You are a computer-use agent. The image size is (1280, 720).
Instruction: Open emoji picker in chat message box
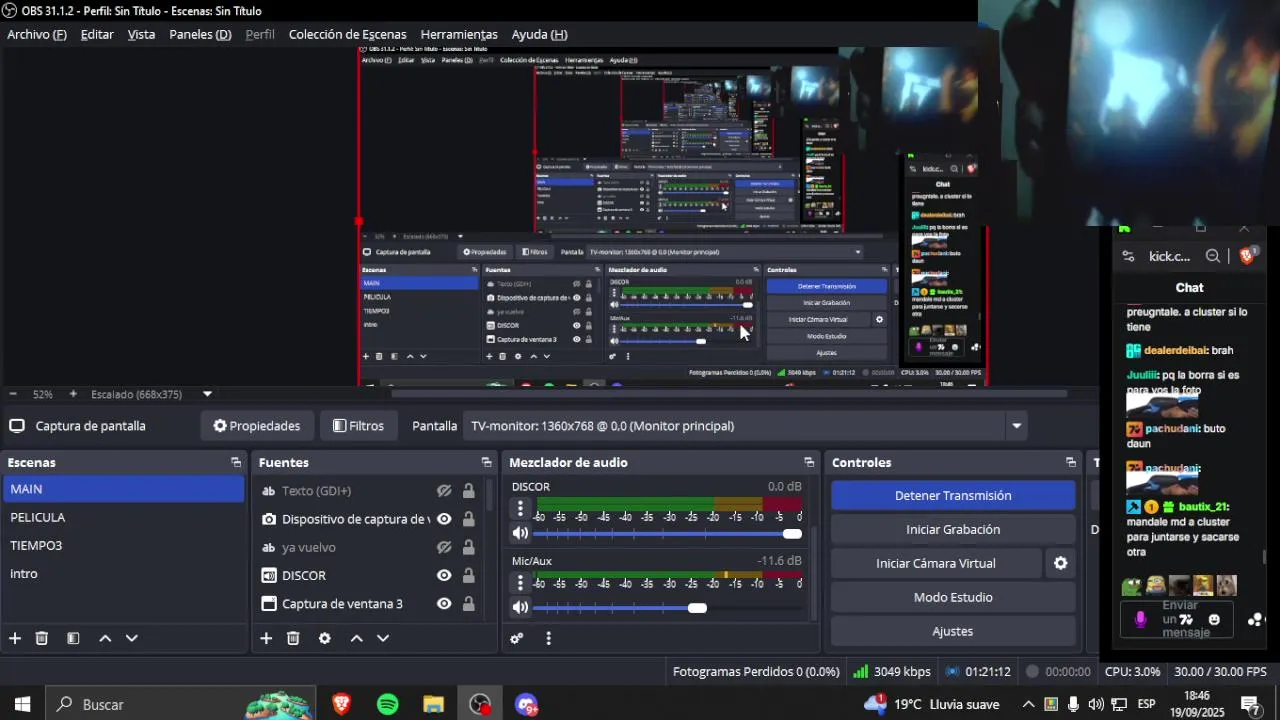[1214, 619]
